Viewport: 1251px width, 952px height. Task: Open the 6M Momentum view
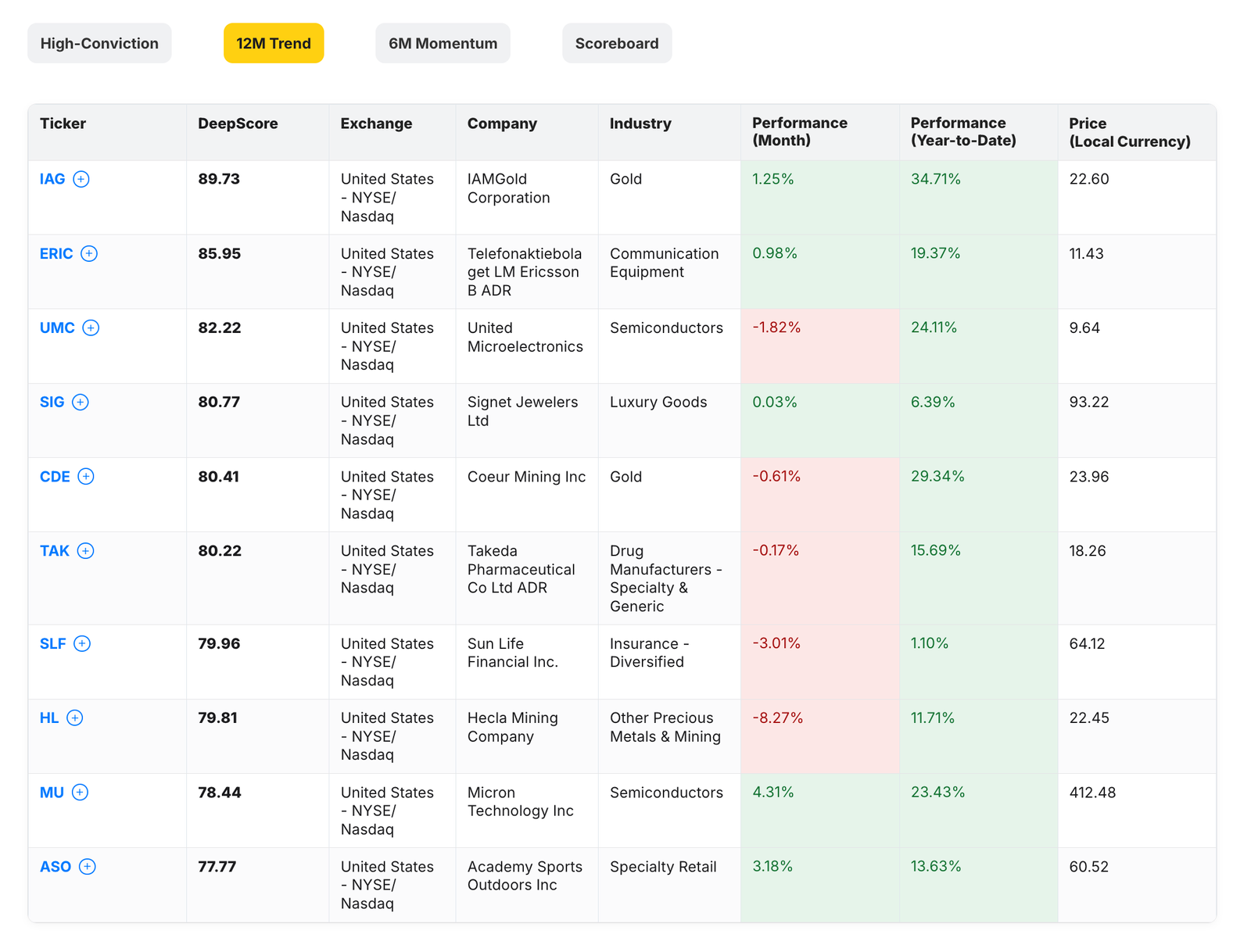coord(443,43)
